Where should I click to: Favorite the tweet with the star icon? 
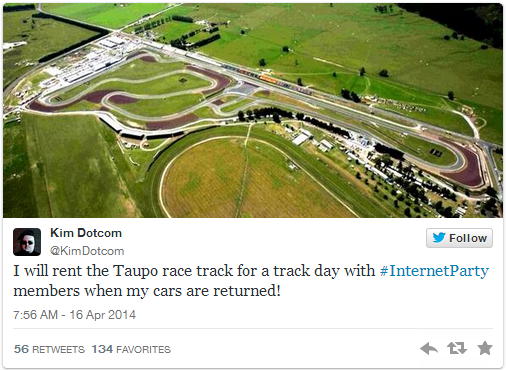click(x=485, y=348)
